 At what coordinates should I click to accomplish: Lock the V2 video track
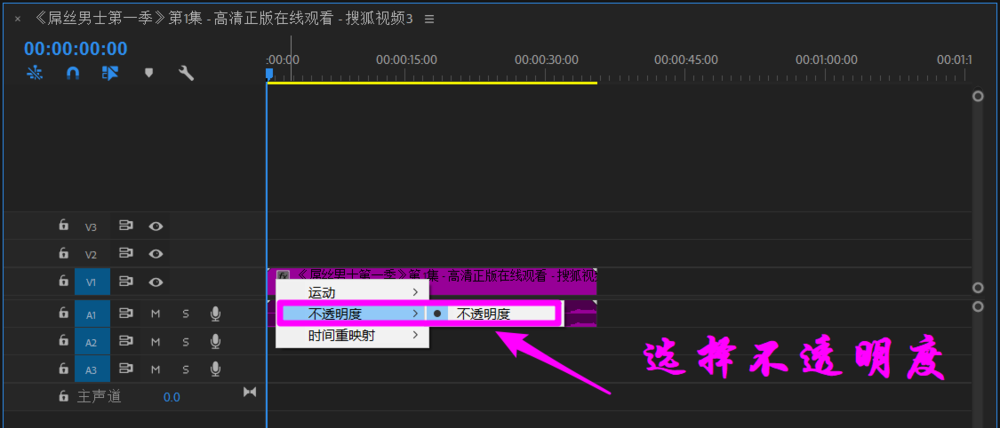coord(63,253)
